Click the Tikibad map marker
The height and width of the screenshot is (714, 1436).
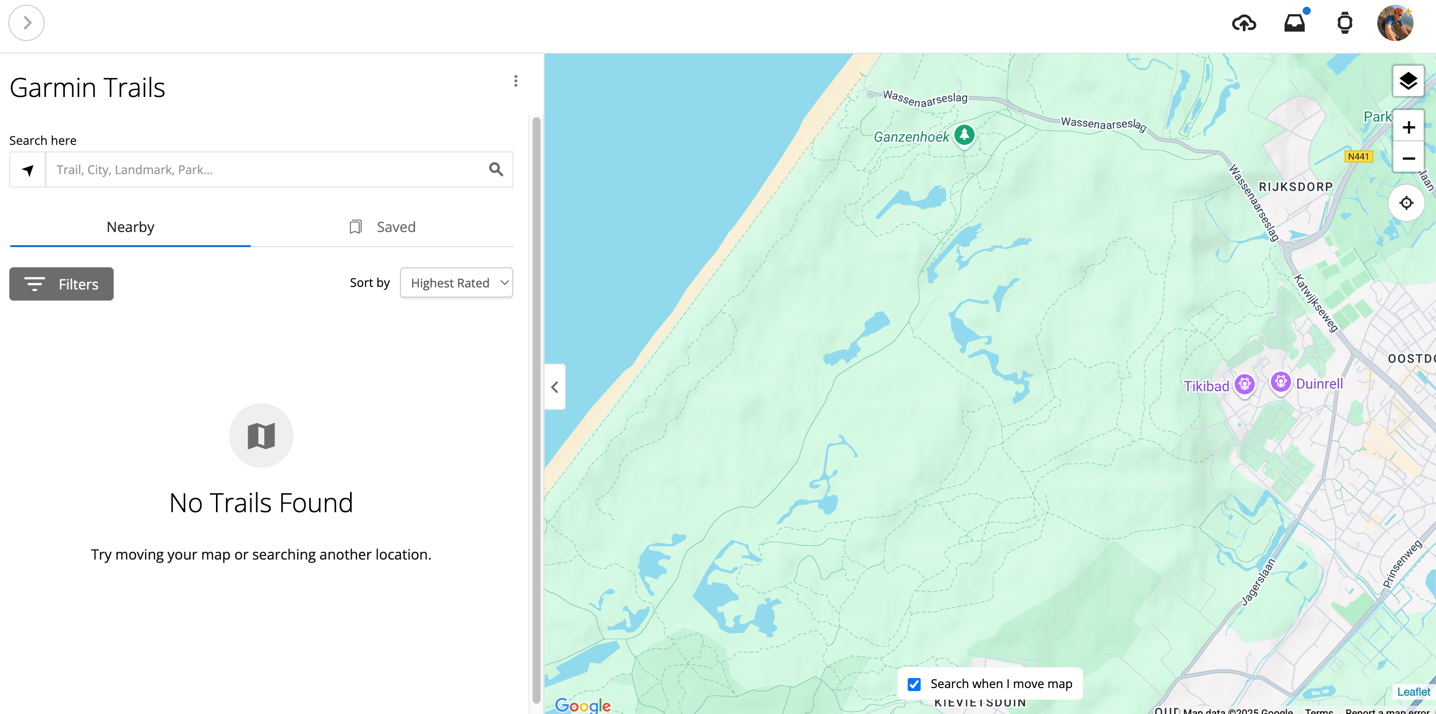pos(1244,385)
